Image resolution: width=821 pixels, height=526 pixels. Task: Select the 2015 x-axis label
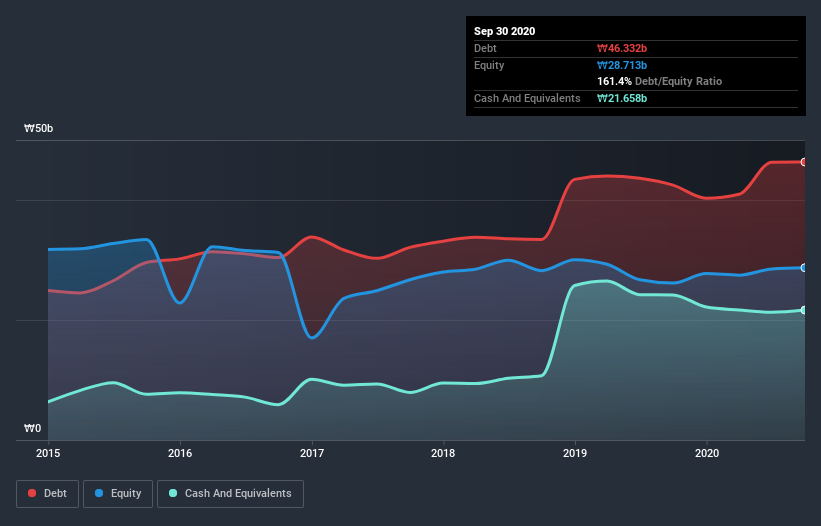click(48, 453)
